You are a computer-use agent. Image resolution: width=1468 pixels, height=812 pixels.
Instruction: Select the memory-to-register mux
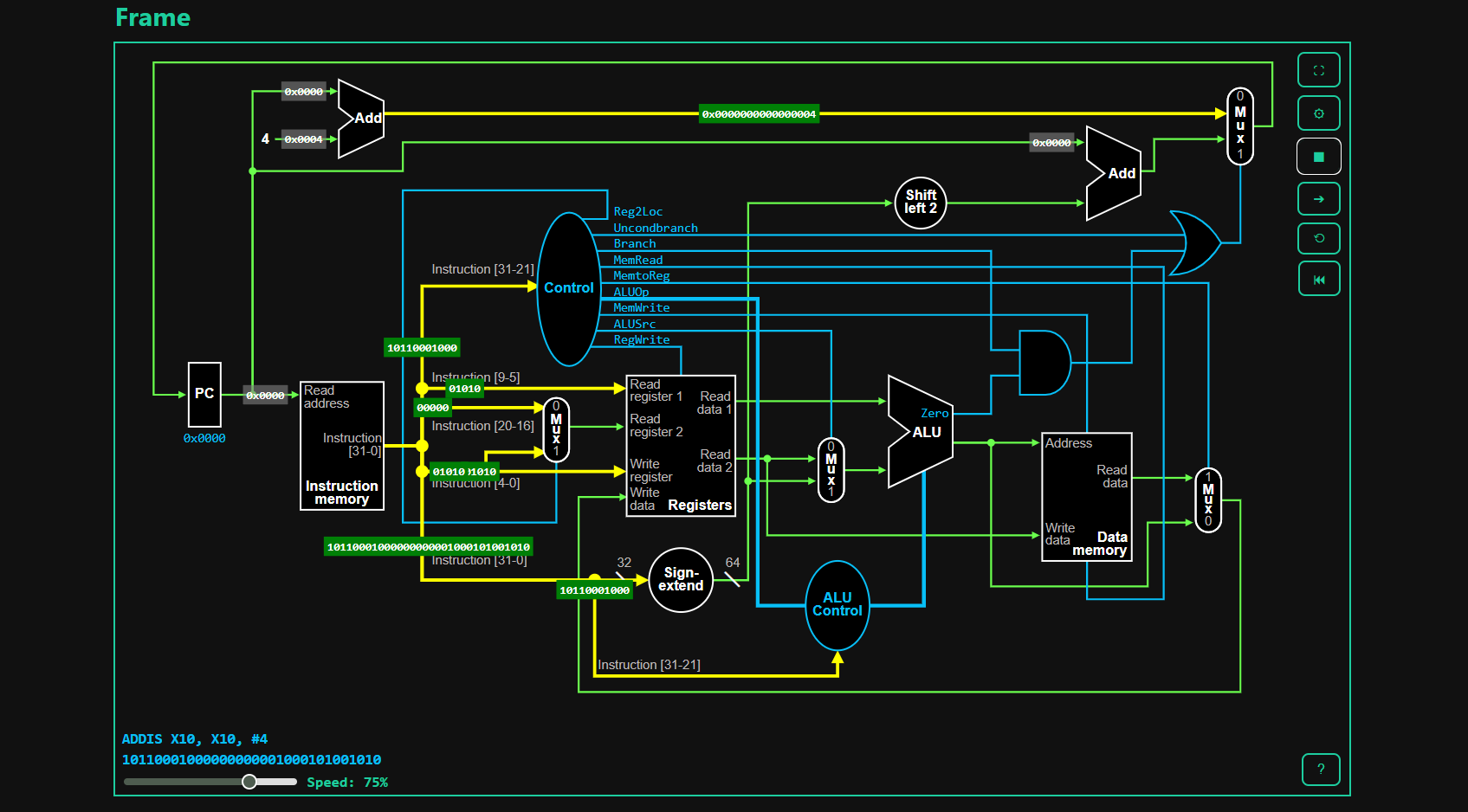point(1208,499)
